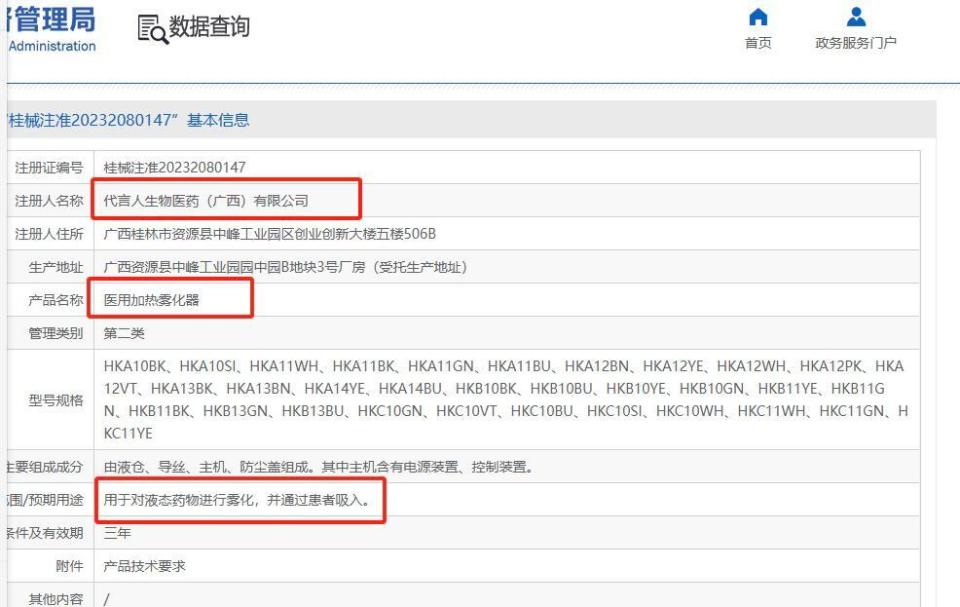This screenshot has height=607, width=960.
Task: Select validity period value 三年
Action: click(117, 533)
